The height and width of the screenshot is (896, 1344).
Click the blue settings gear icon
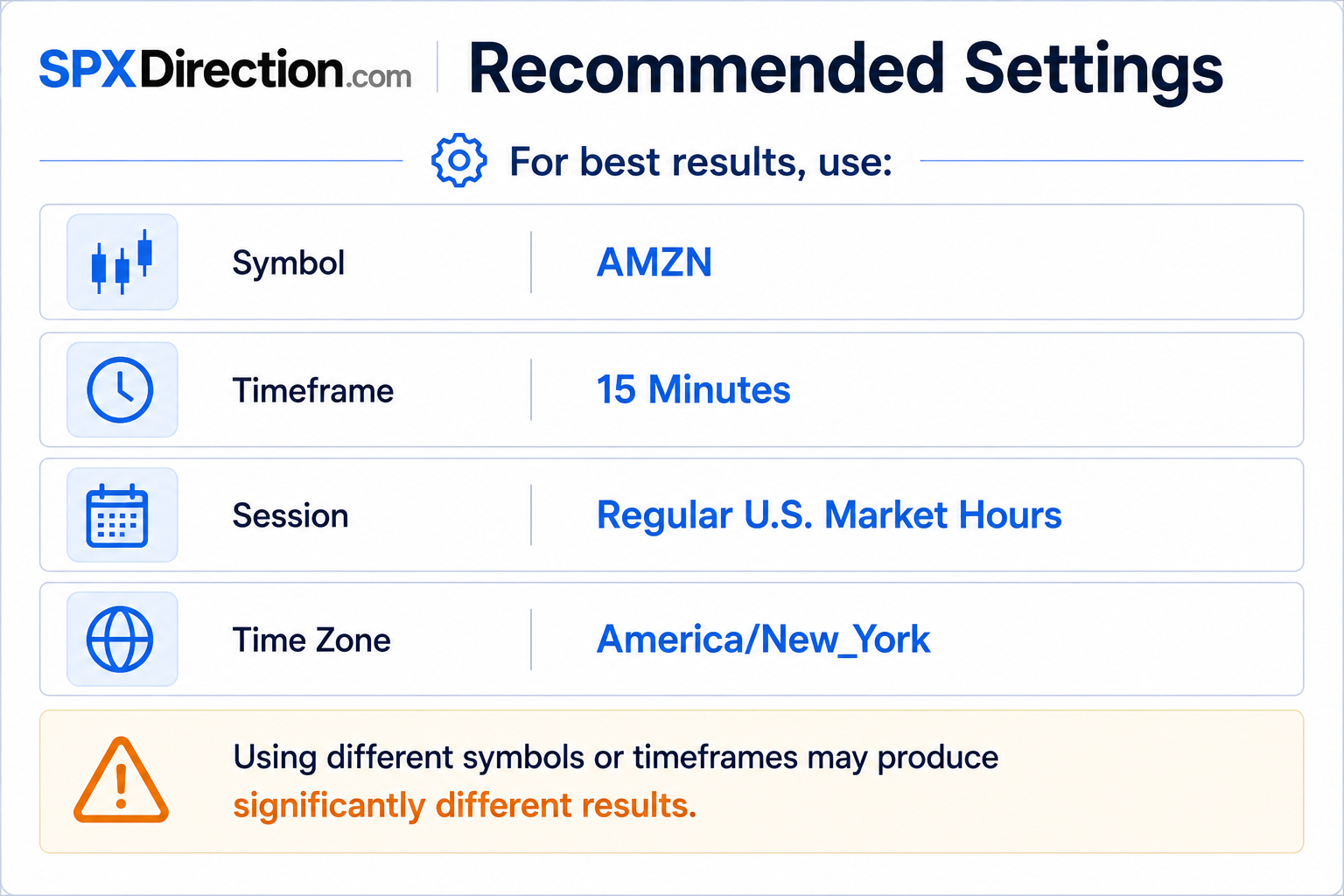tap(459, 161)
